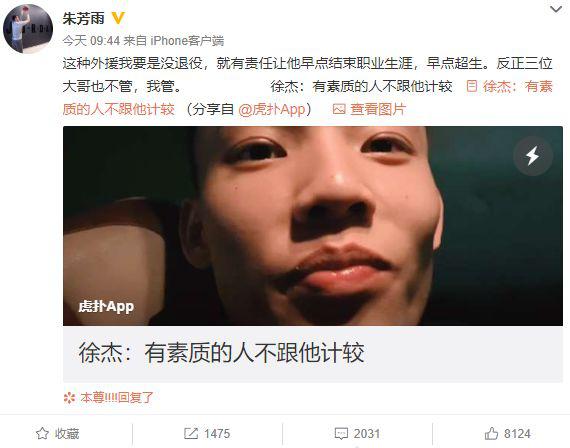Click the article document icon before 徐杰

click(x=471, y=87)
